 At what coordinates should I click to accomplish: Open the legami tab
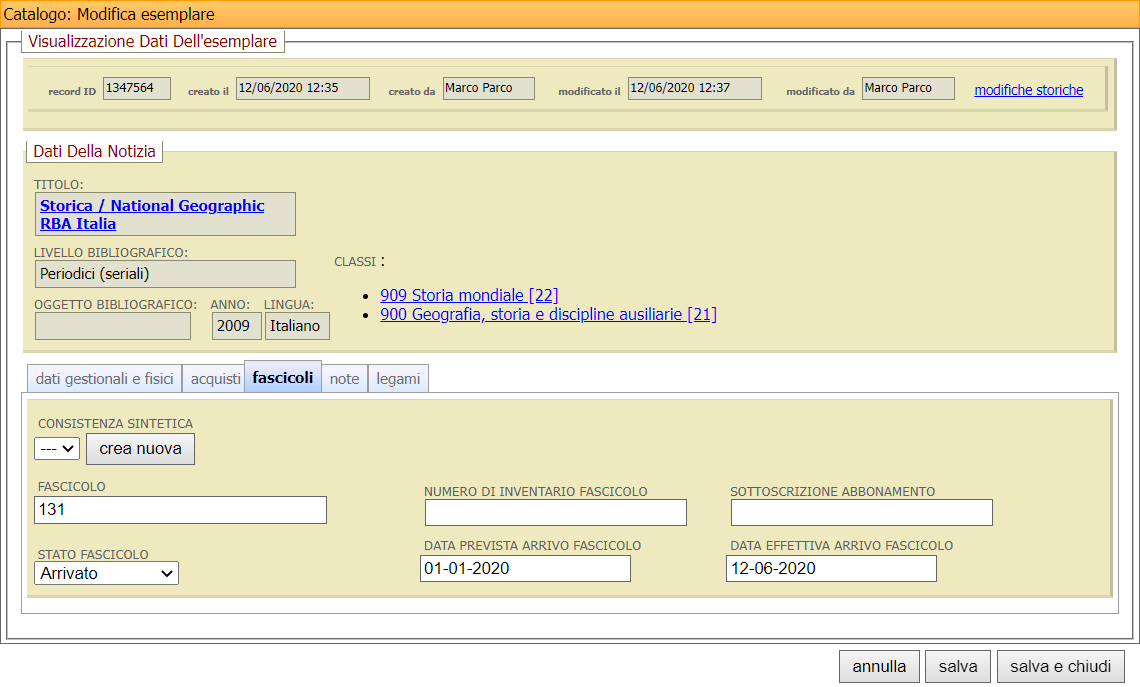(398, 379)
